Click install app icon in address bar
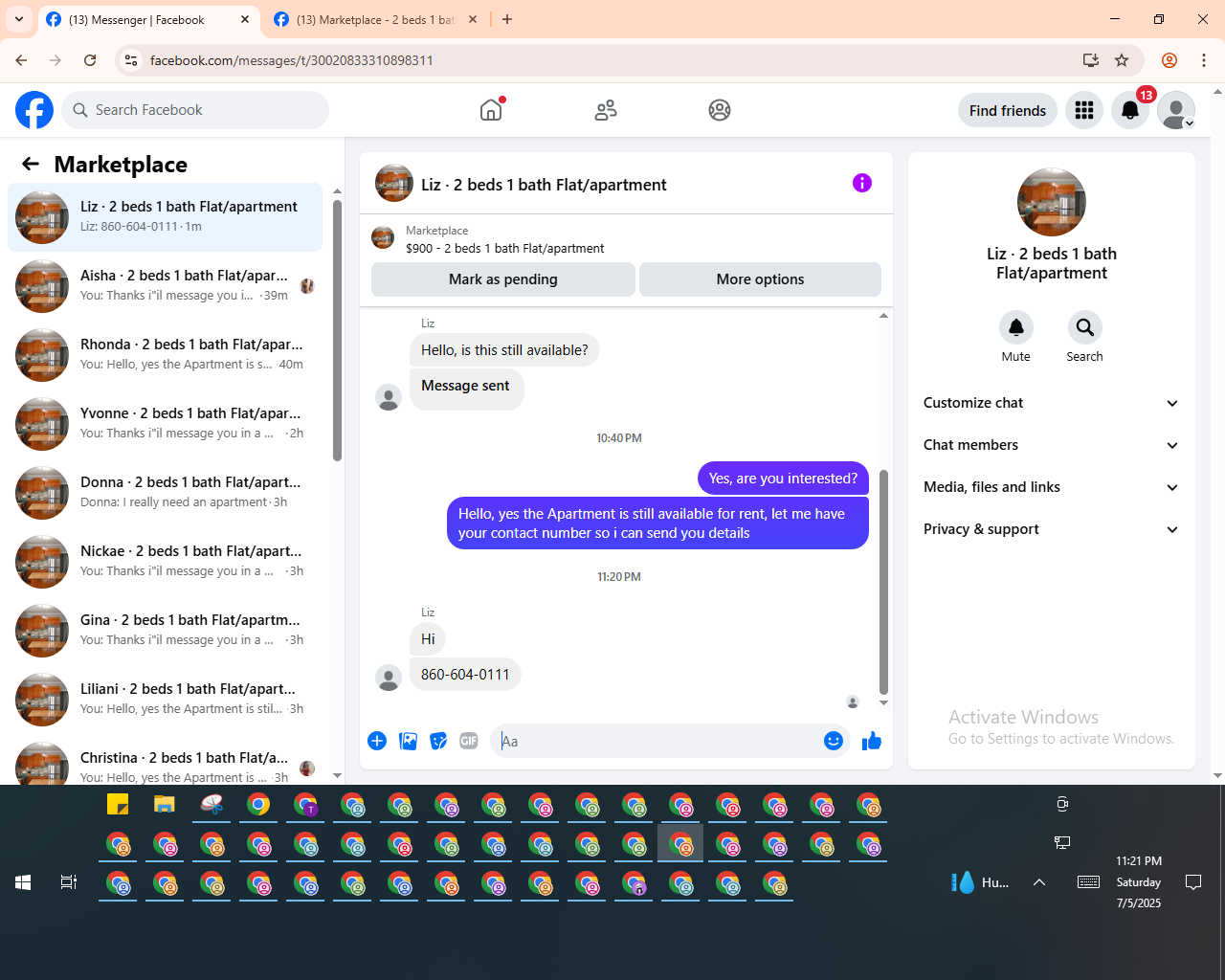The height and width of the screenshot is (980, 1225). pyautogui.click(x=1090, y=60)
